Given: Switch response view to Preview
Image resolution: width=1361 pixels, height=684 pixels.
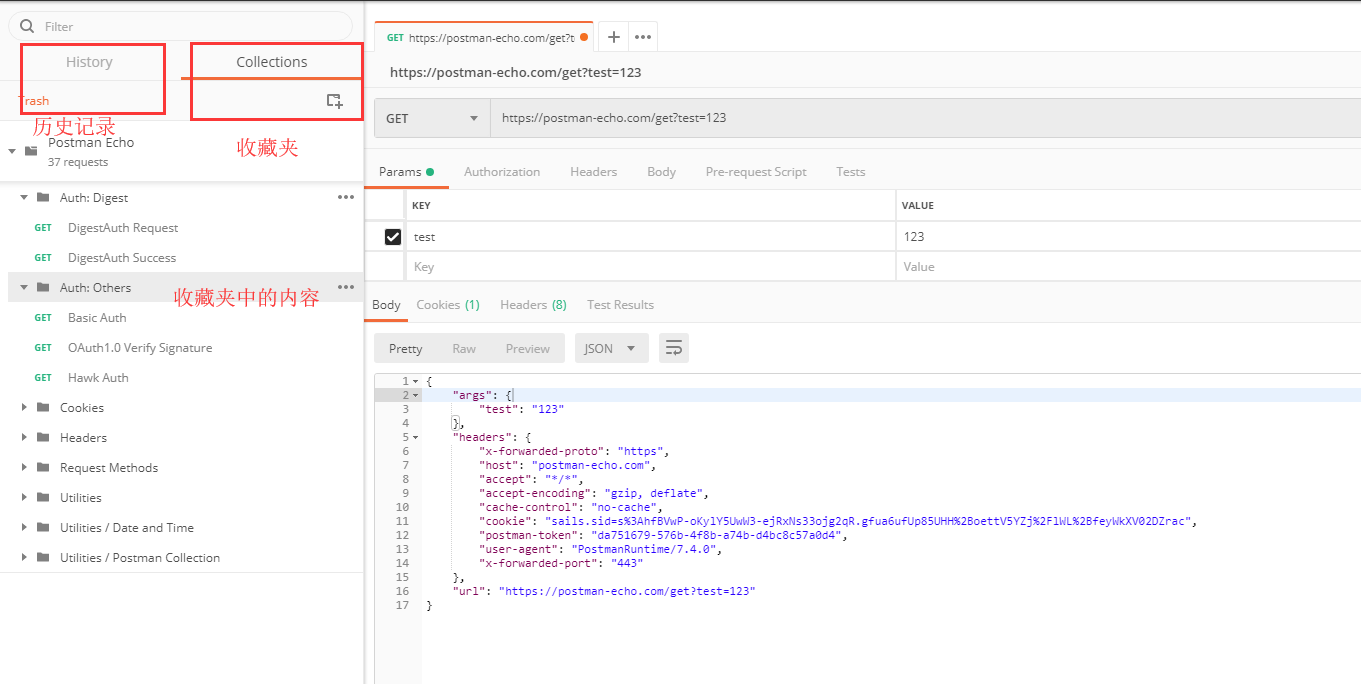Looking at the screenshot, I should (528, 349).
